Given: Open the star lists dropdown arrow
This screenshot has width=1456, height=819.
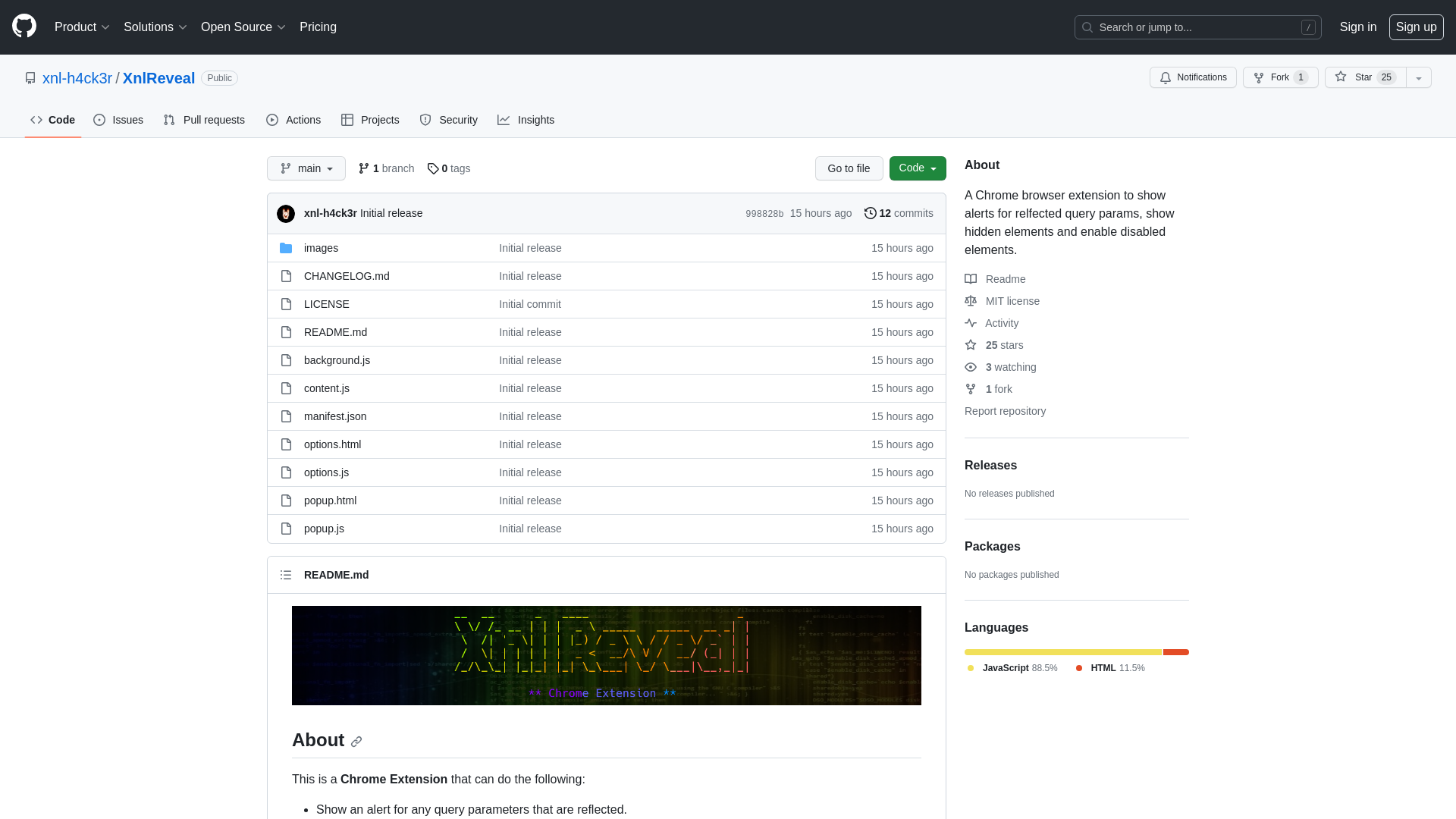Looking at the screenshot, I should [1419, 77].
